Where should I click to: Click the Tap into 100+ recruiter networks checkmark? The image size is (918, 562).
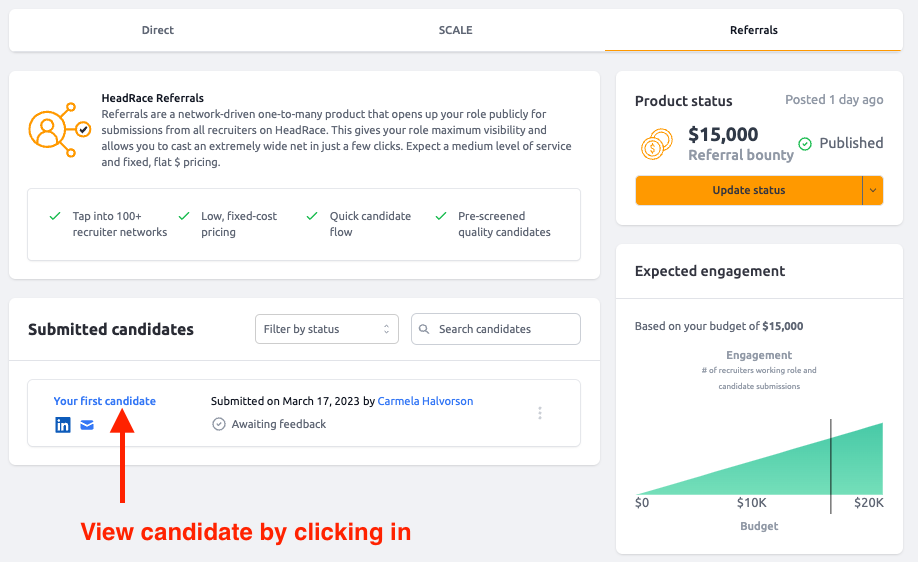[55, 216]
